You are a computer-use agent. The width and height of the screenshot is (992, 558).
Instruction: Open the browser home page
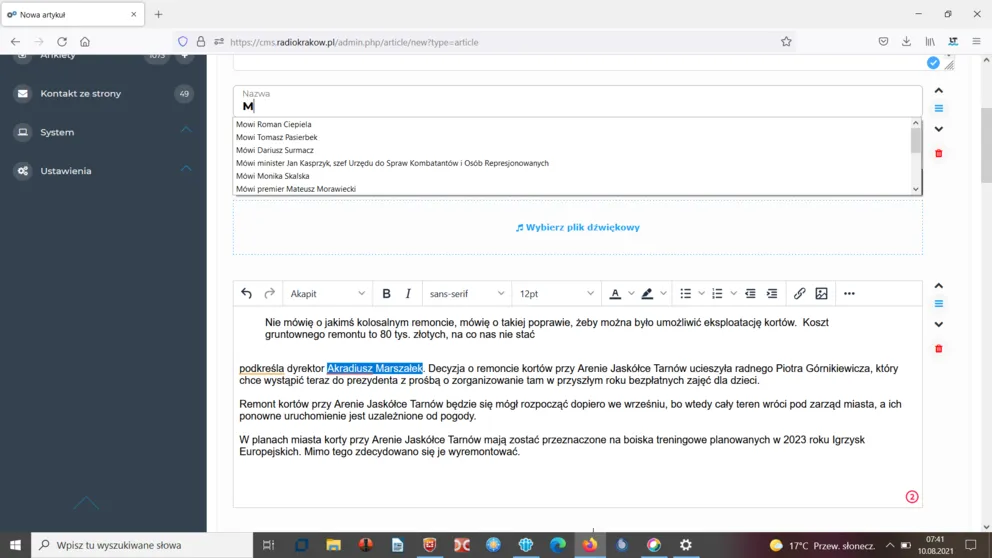click(85, 42)
